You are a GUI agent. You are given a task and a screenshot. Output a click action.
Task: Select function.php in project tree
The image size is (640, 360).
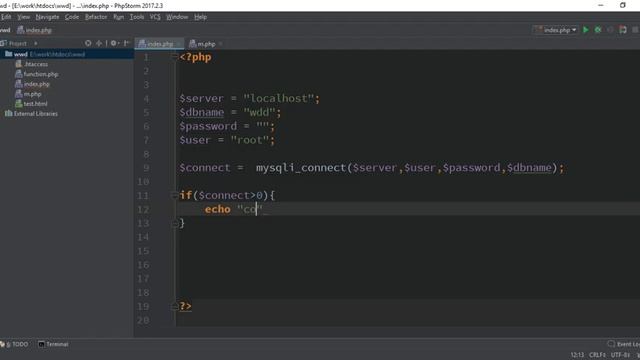tap(41, 74)
